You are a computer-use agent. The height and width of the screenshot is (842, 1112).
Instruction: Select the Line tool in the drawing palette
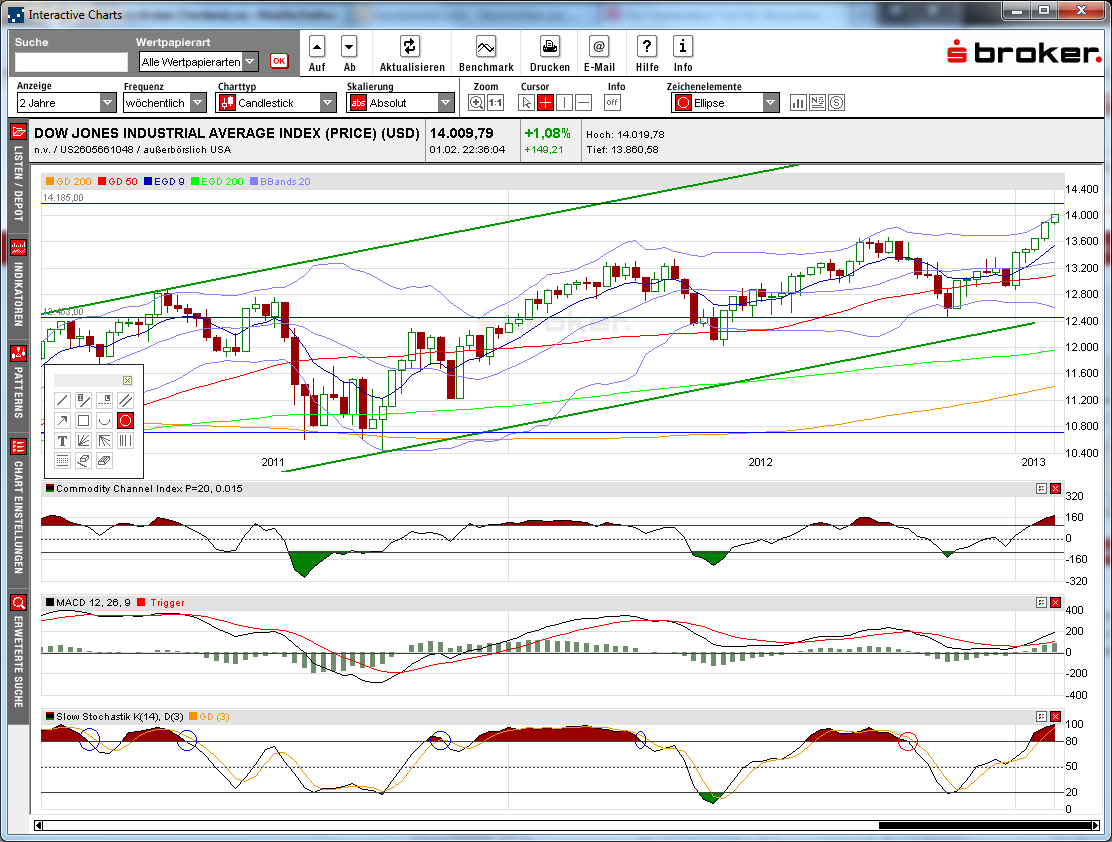(x=62, y=400)
